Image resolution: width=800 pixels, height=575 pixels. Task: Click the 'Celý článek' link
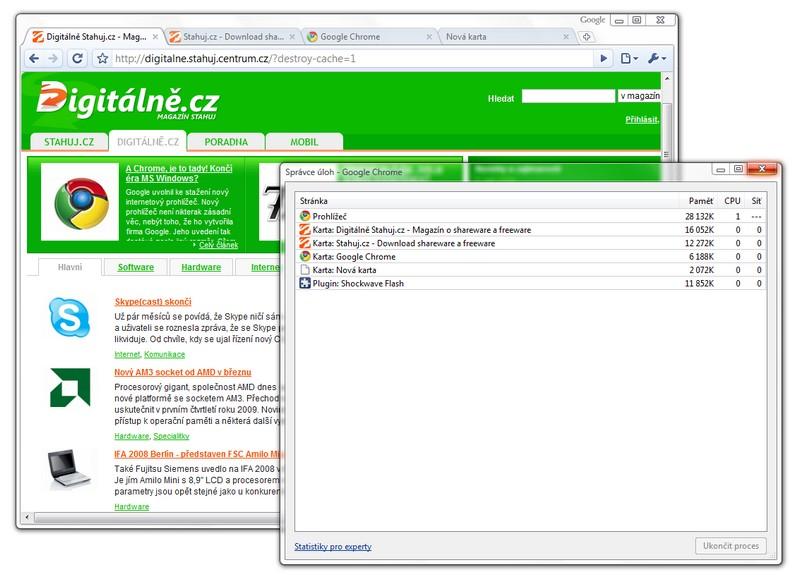pyautogui.click(x=218, y=245)
